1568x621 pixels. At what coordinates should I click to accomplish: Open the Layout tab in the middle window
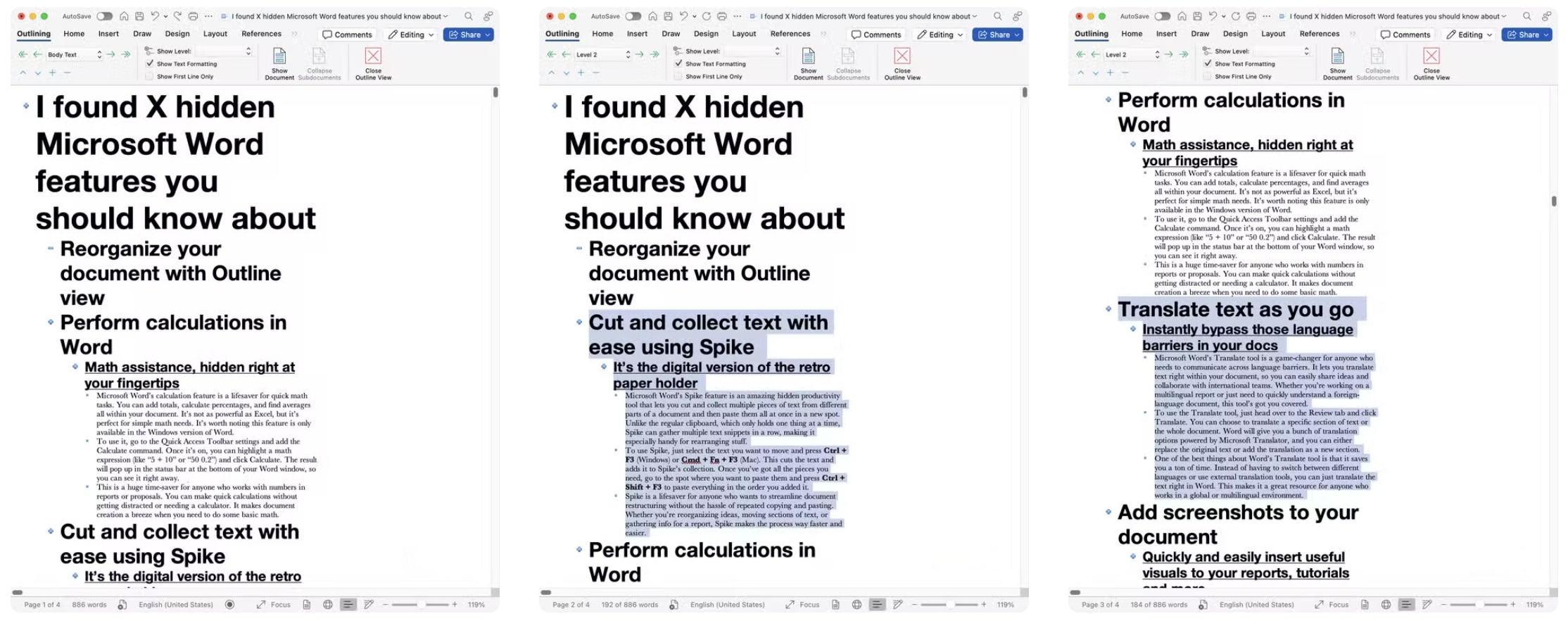744,34
